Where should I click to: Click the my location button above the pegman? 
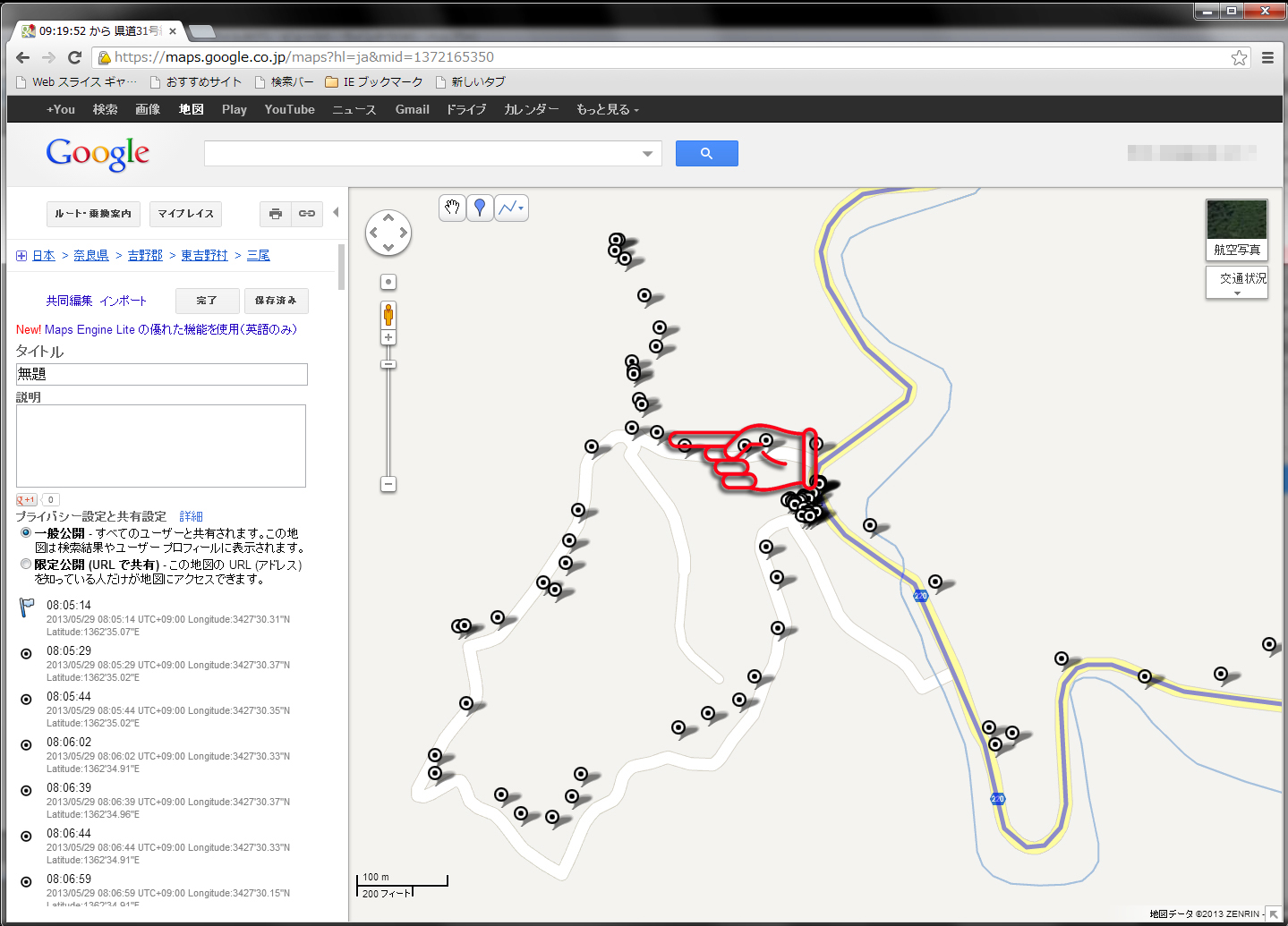(x=388, y=282)
